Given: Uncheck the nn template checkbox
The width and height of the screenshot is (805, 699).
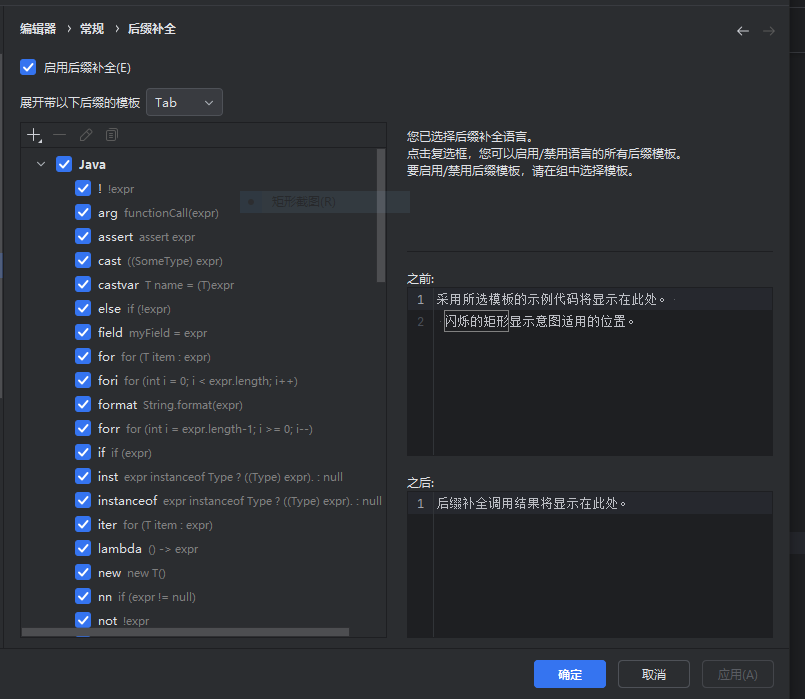Looking at the screenshot, I should pyautogui.click(x=83, y=596).
